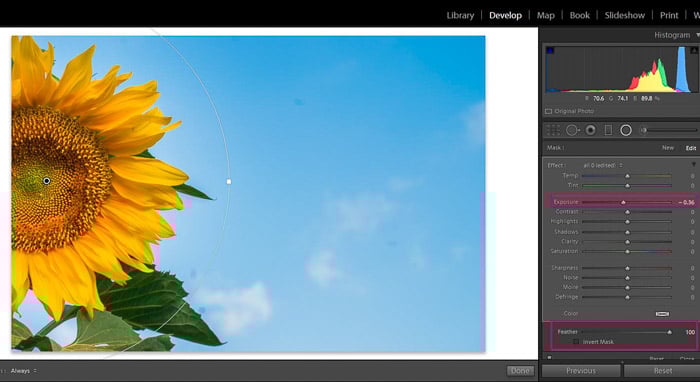Click the Moire slider handle
The height and width of the screenshot is (382, 700).
click(x=627, y=287)
